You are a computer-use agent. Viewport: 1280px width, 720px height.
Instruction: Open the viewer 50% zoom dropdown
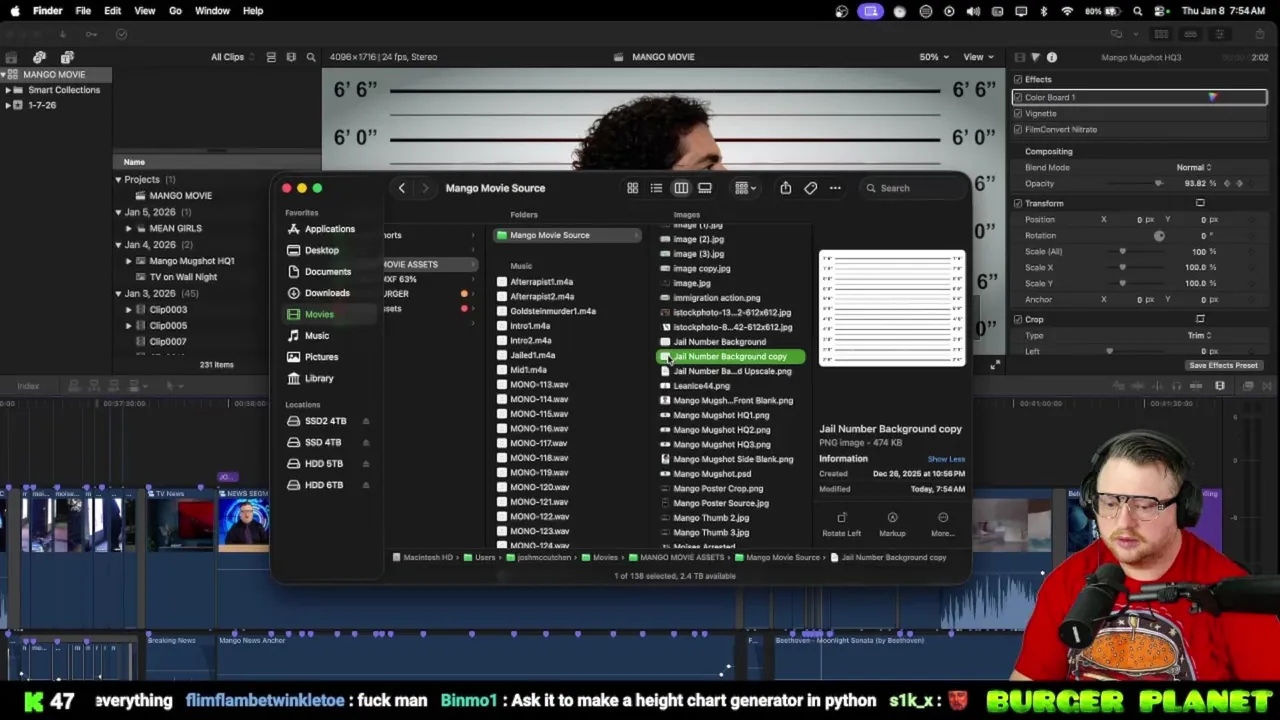pyautogui.click(x=934, y=57)
